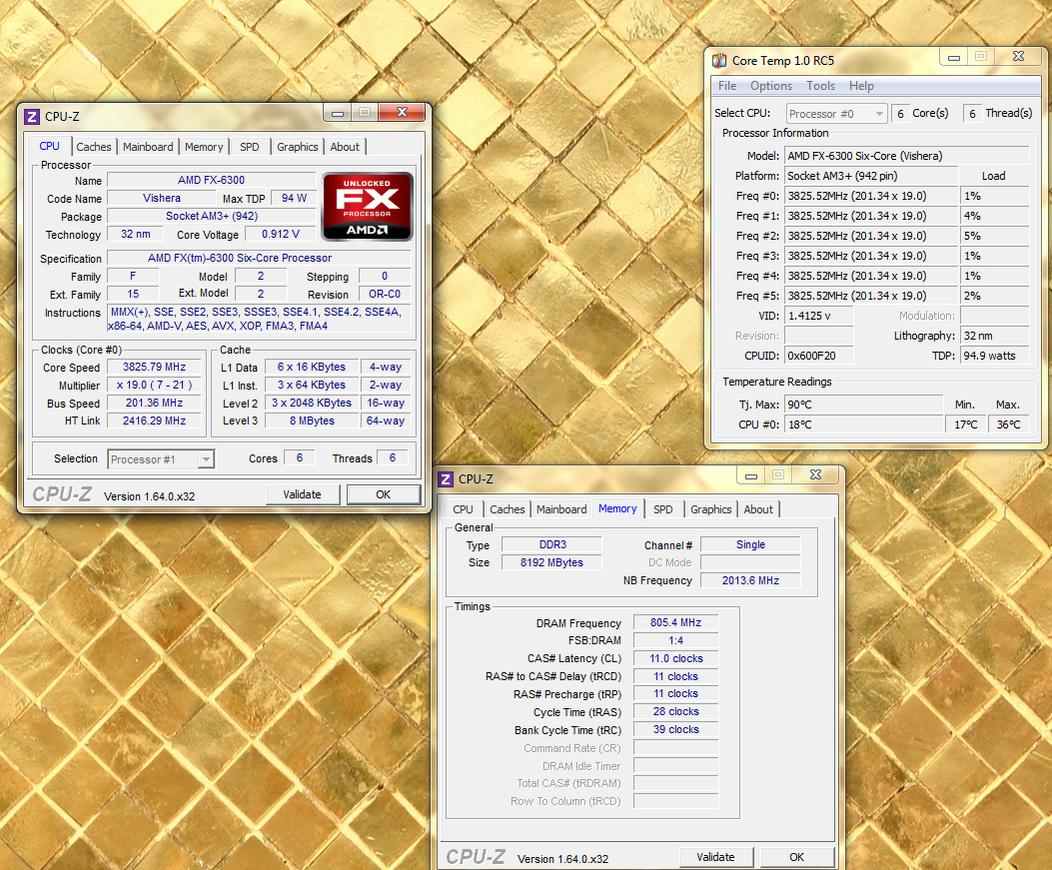Screen dimensions: 1052x870
Task: Switch to the Graphics tab in CPU-Z Memory window
Action: [711, 510]
